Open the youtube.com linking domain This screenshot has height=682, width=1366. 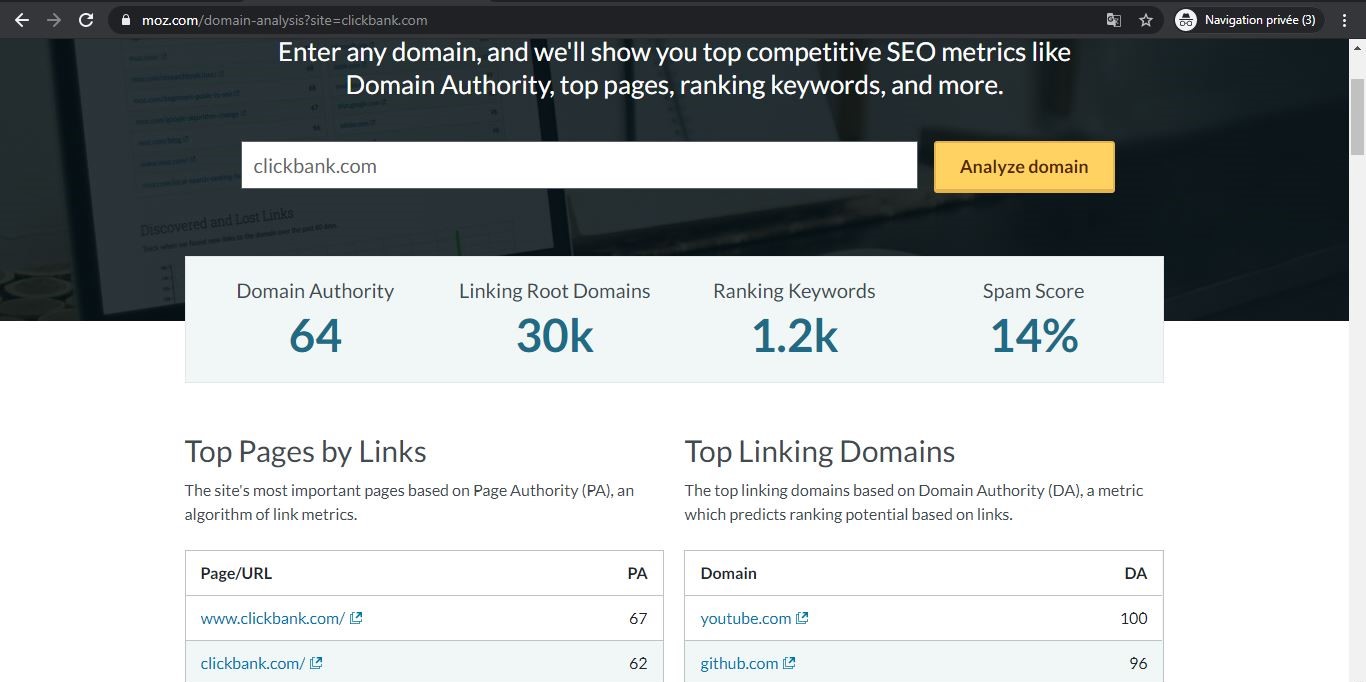pyautogui.click(x=746, y=618)
